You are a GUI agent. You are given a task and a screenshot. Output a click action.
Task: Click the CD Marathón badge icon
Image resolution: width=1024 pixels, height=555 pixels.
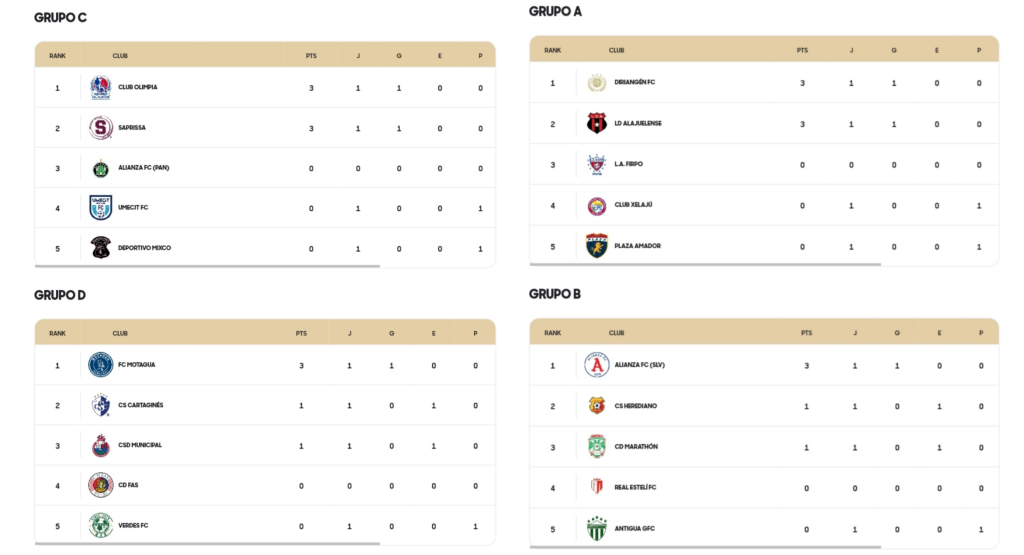coord(596,447)
